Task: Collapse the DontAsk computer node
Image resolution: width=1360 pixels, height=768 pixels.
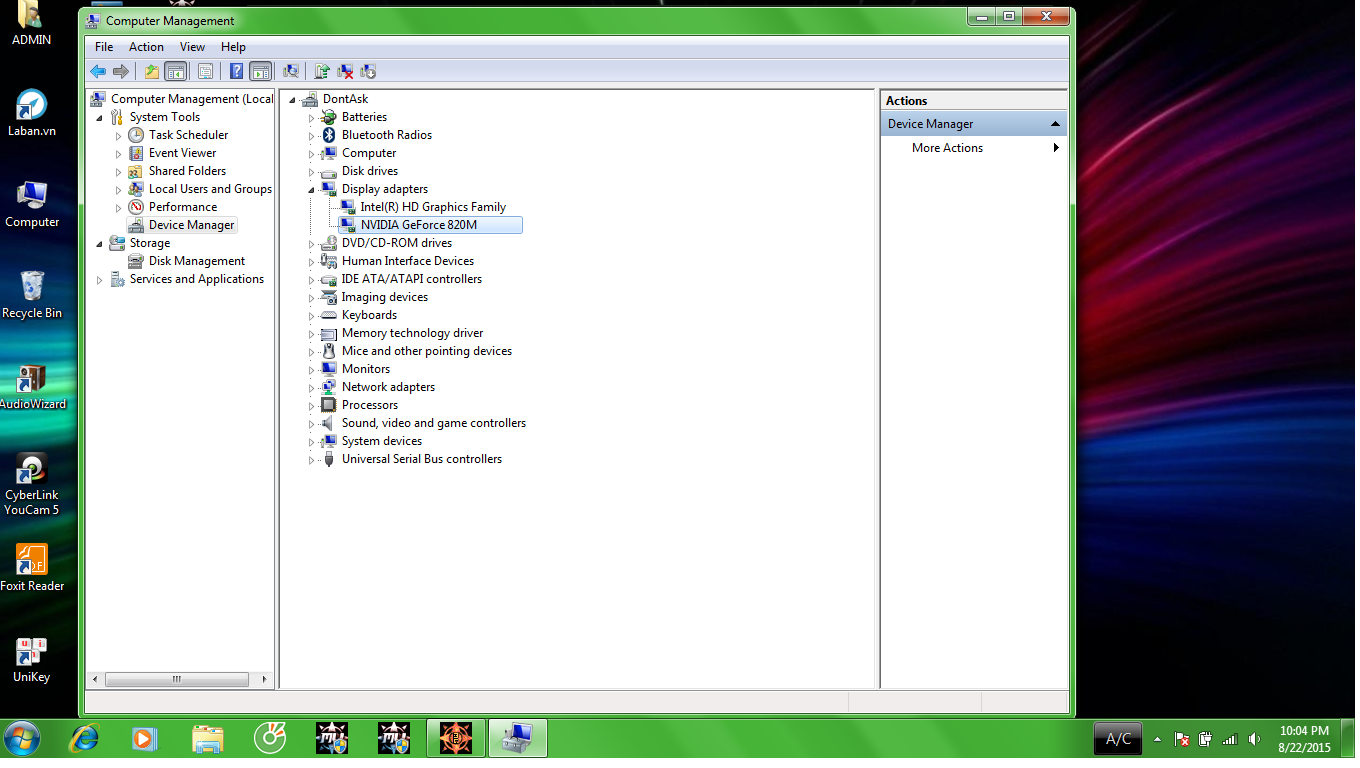Action: tap(293, 99)
